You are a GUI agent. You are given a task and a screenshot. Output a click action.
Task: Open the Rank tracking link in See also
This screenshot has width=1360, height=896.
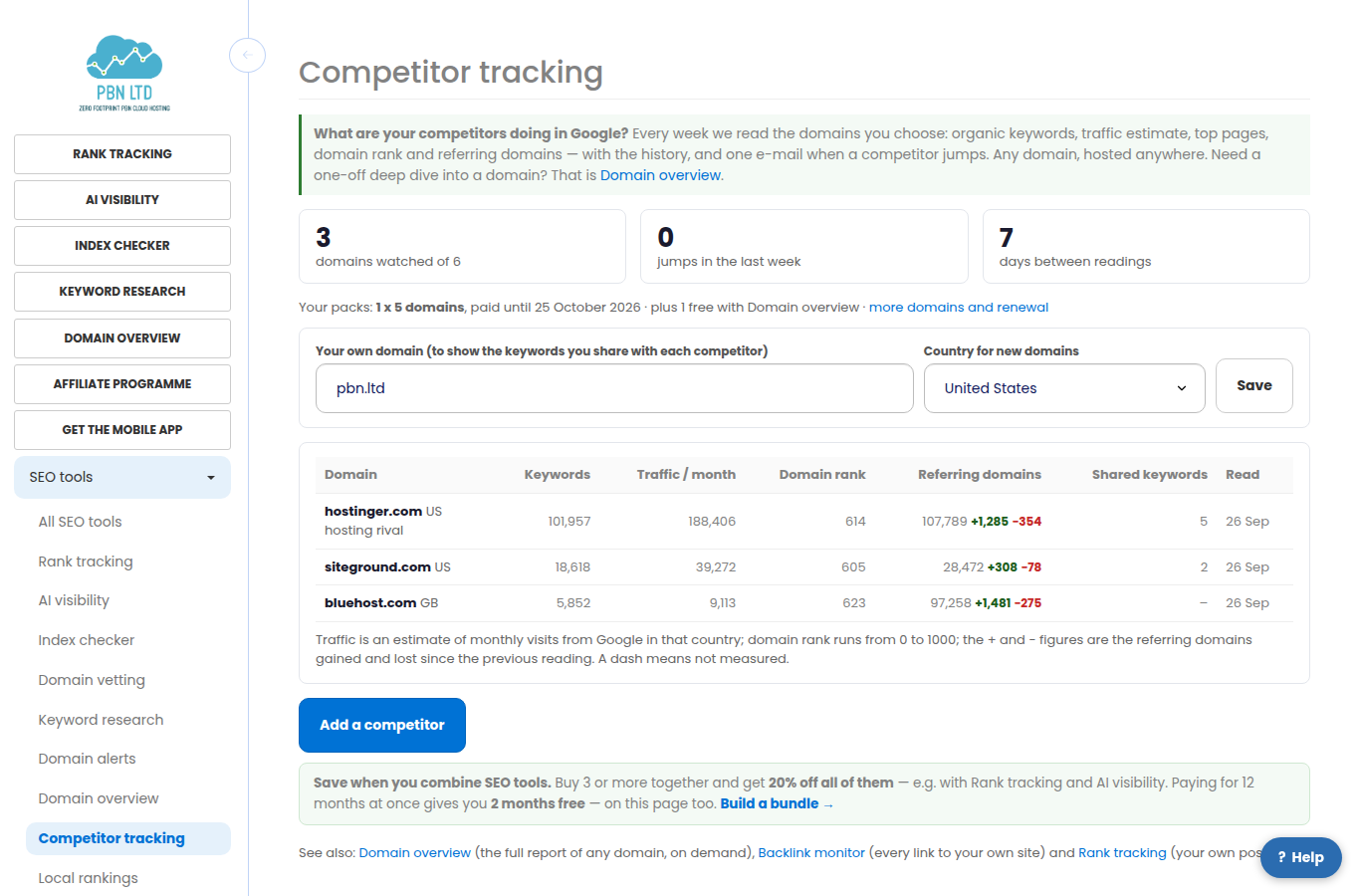point(1122,853)
